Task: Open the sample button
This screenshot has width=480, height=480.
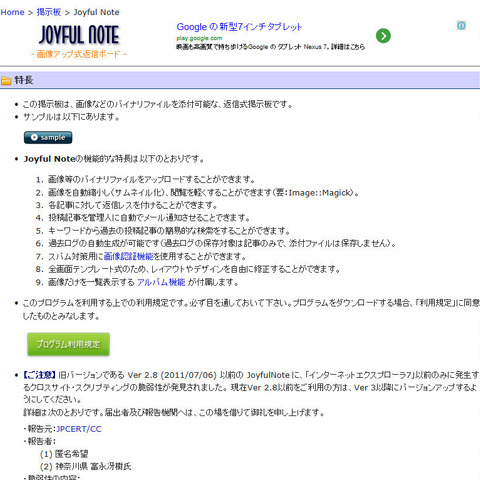Action: pyautogui.click(x=48, y=137)
